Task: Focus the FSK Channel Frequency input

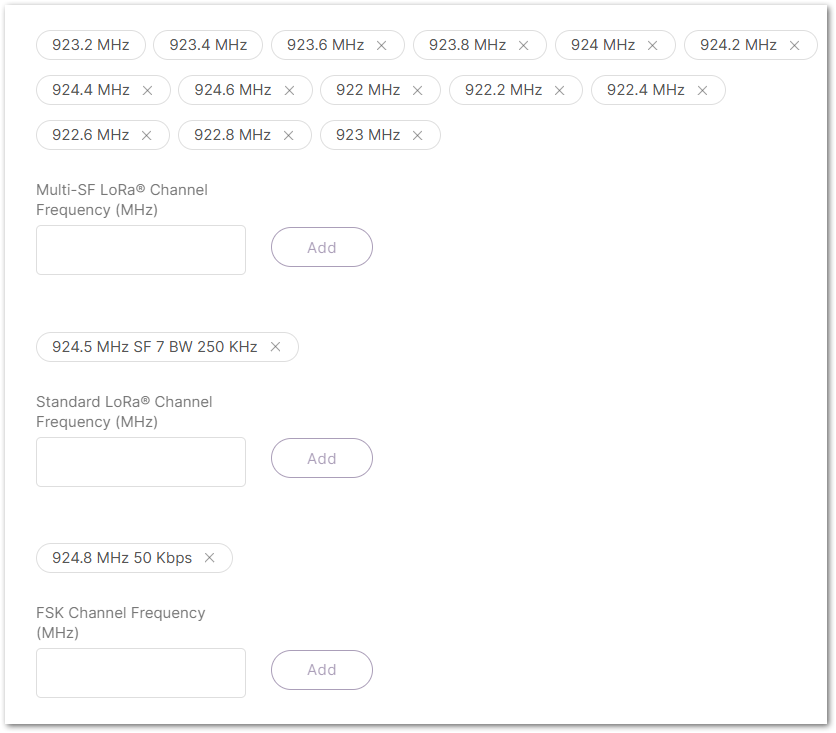Action: pos(141,673)
